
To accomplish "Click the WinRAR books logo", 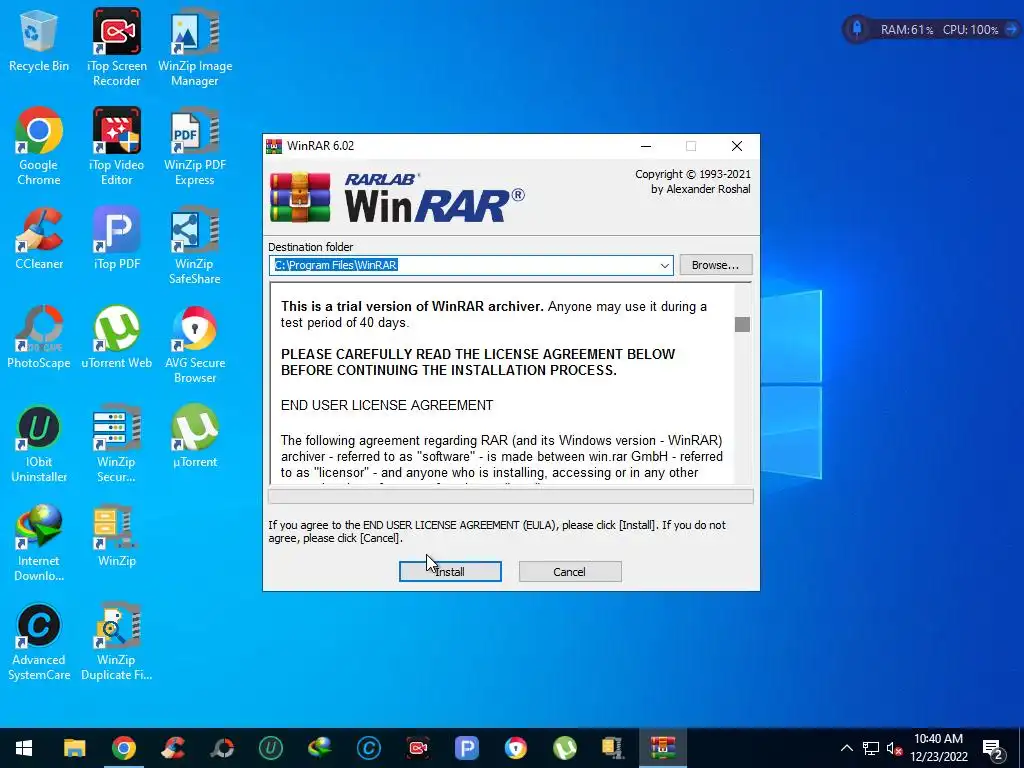I will coord(300,197).
